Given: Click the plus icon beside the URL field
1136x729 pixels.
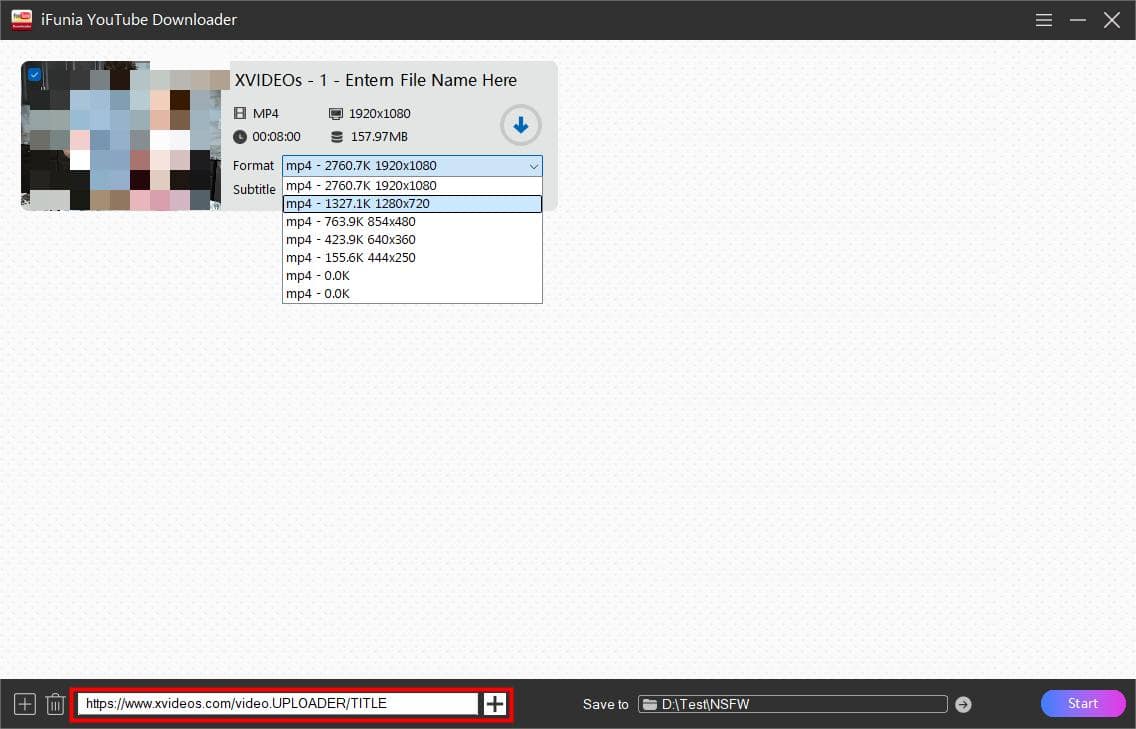Looking at the screenshot, I should [494, 703].
